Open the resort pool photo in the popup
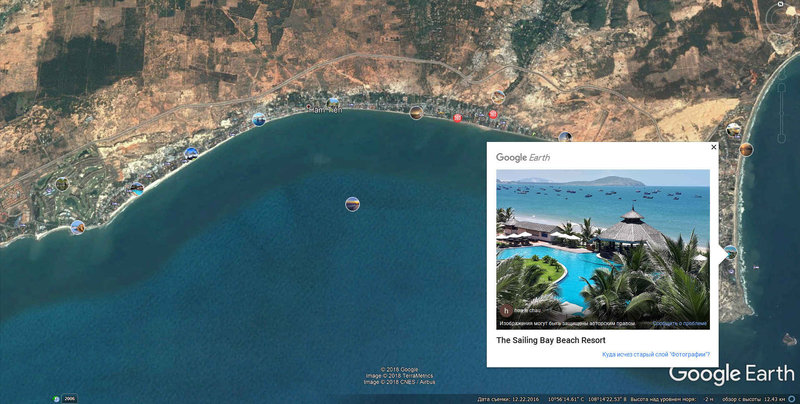Viewport: 800px width, 404px height. pyautogui.click(x=603, y=249)
